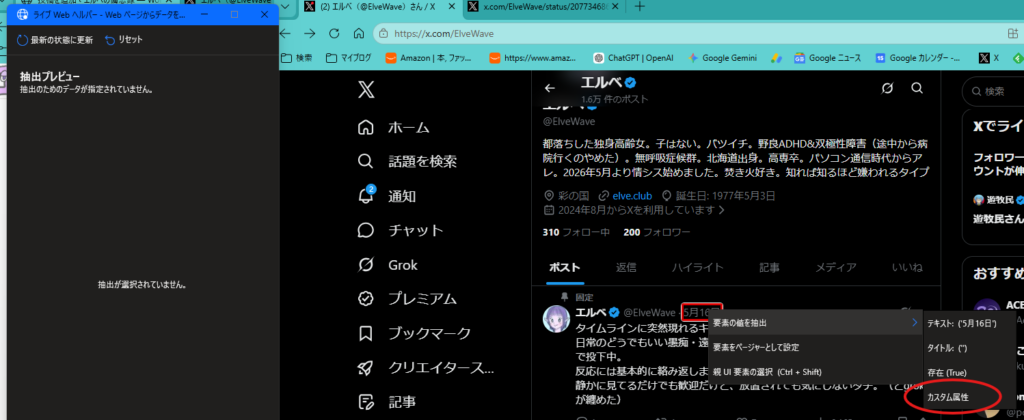Open the elve.club profile link

632,196
